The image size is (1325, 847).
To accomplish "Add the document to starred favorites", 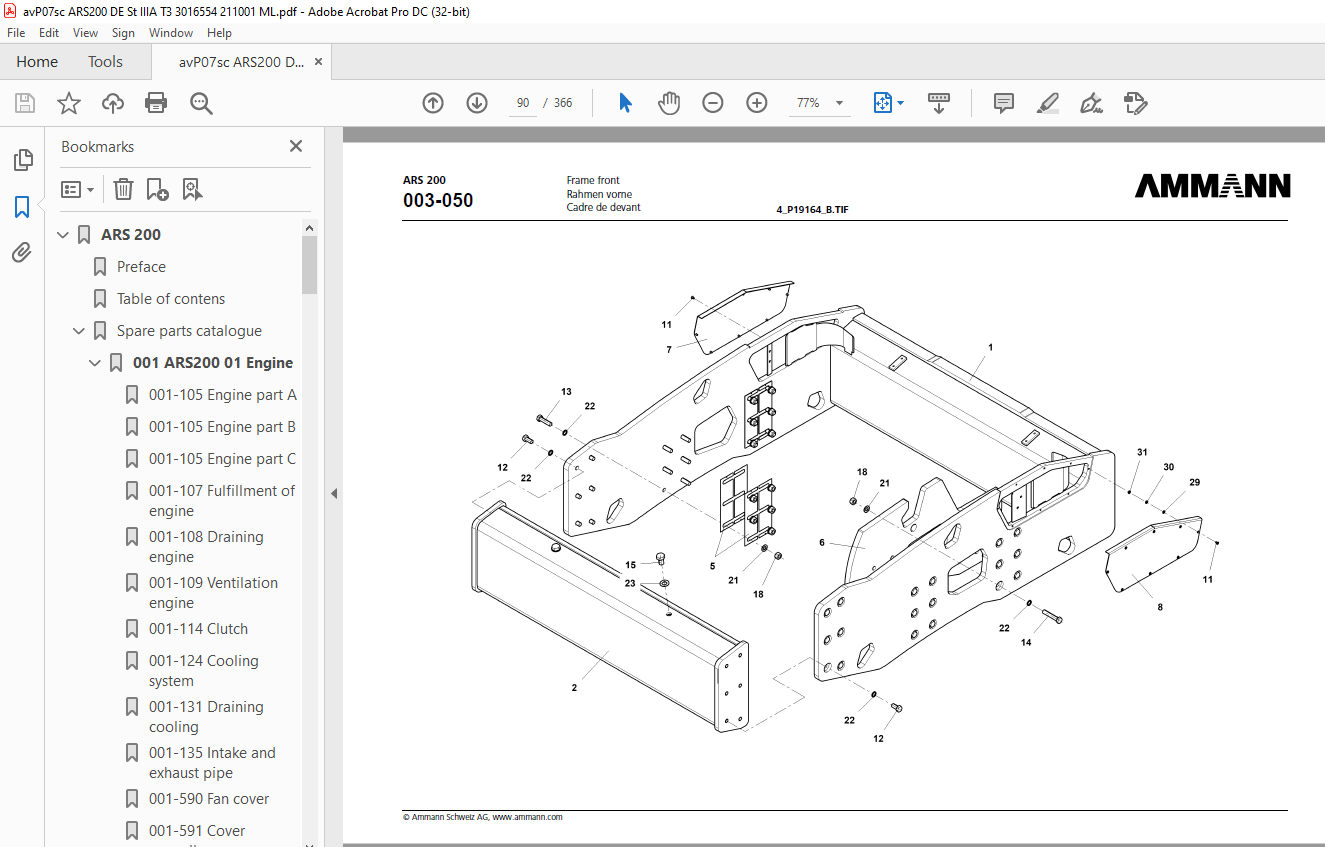I will tap(69, 103).
